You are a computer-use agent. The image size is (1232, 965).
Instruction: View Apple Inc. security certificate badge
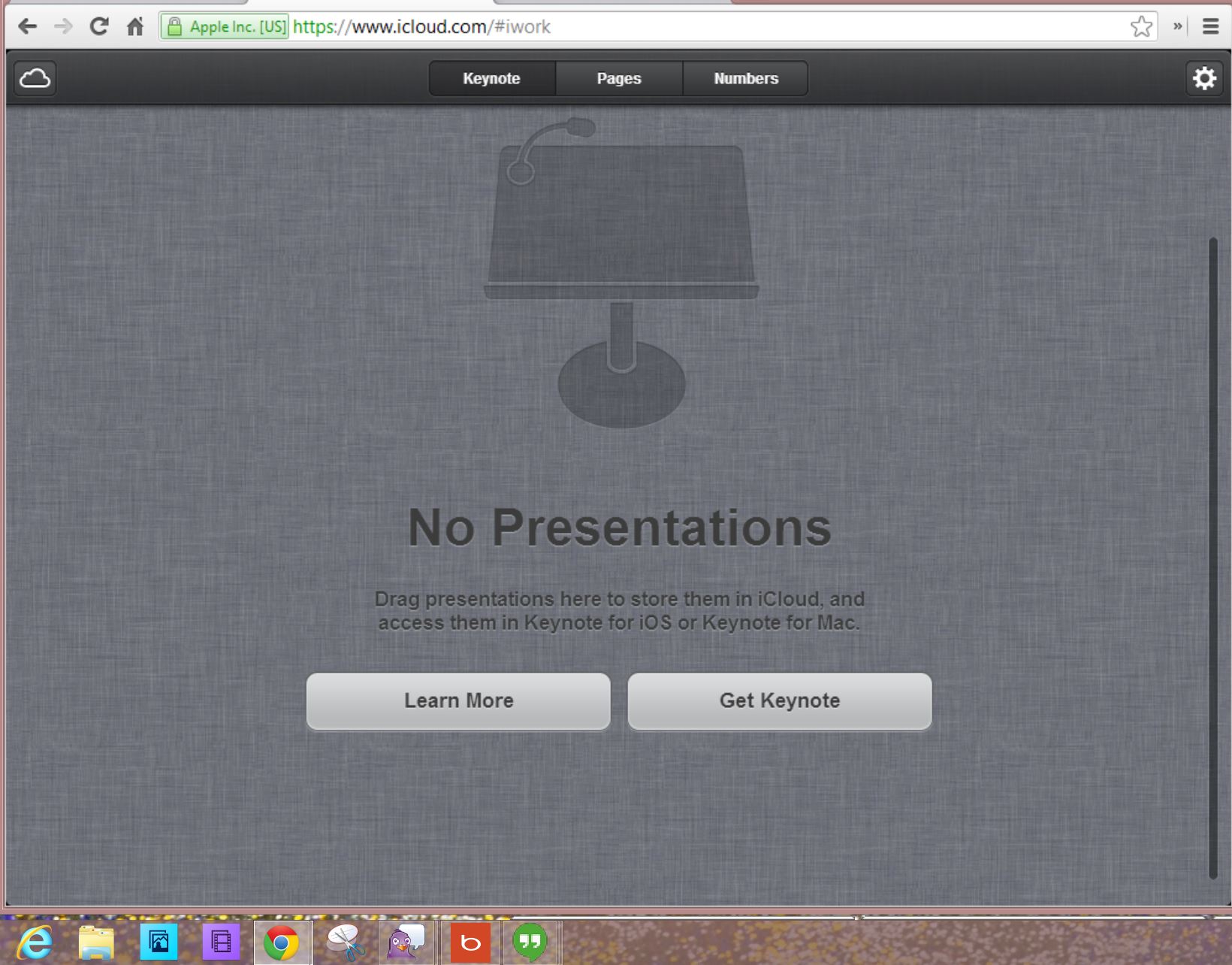pos(226,27)
